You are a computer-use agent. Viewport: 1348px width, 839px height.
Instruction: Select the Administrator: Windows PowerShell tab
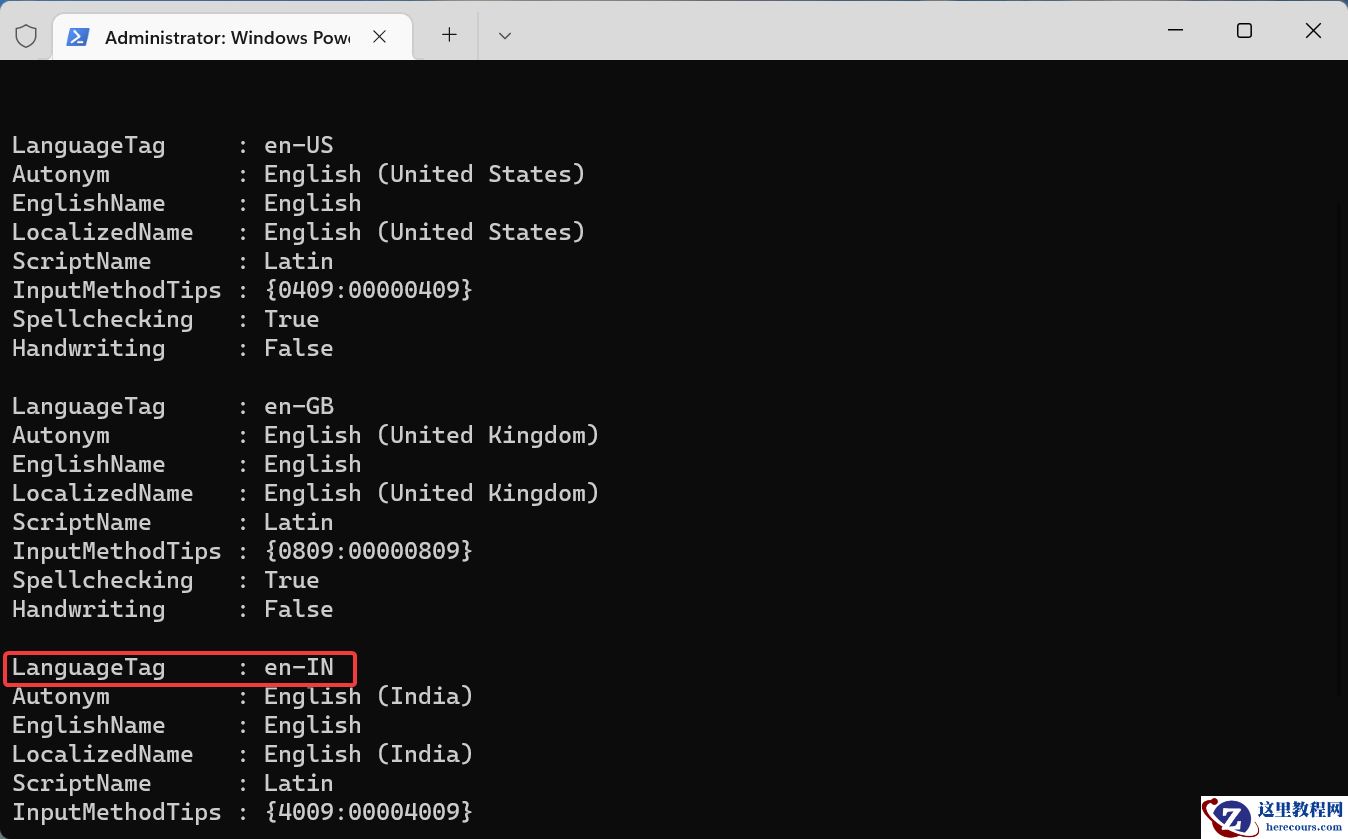232,37
